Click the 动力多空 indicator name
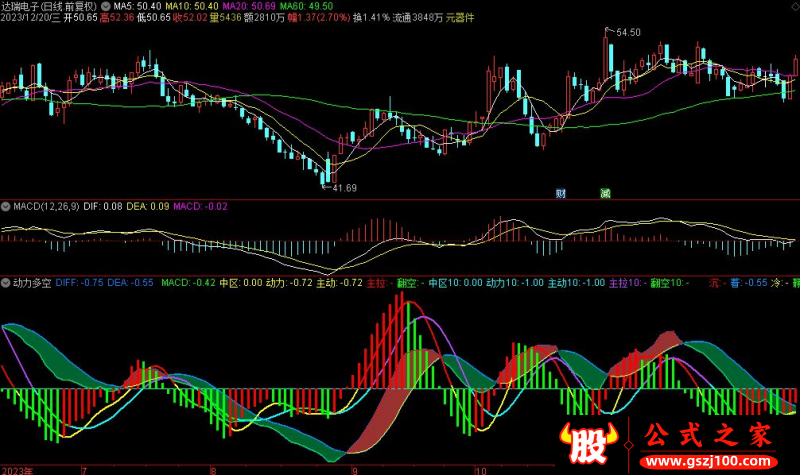The image size is (800, 475). 32,283
